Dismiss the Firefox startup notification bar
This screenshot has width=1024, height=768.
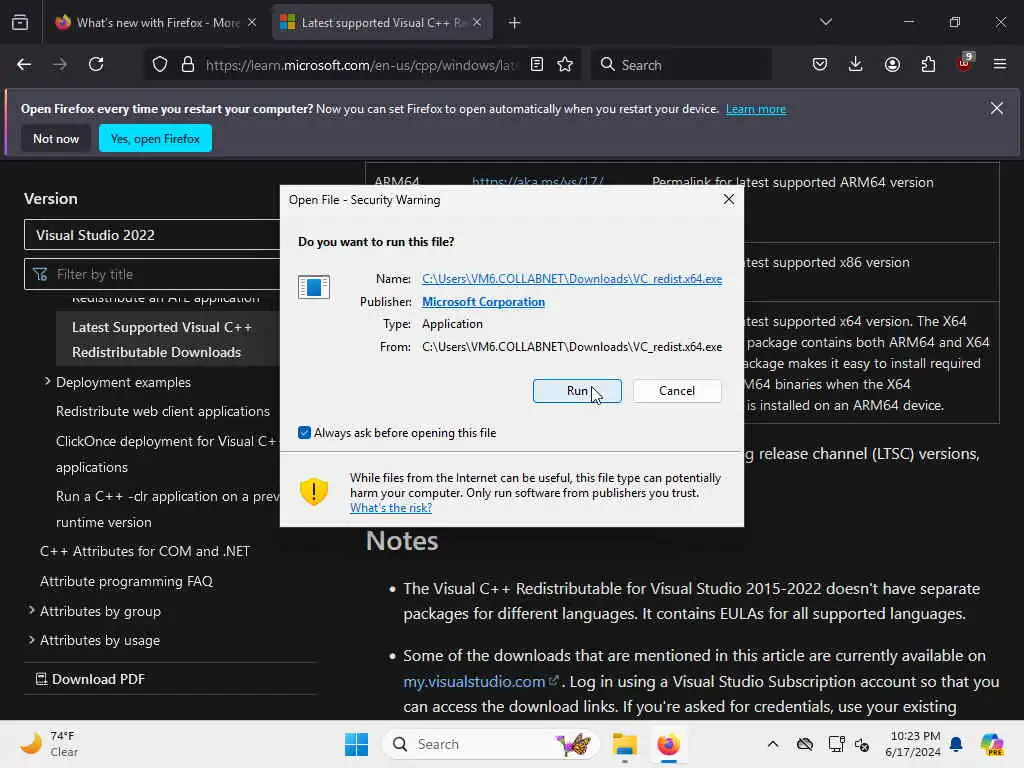(x=996, y=108)
